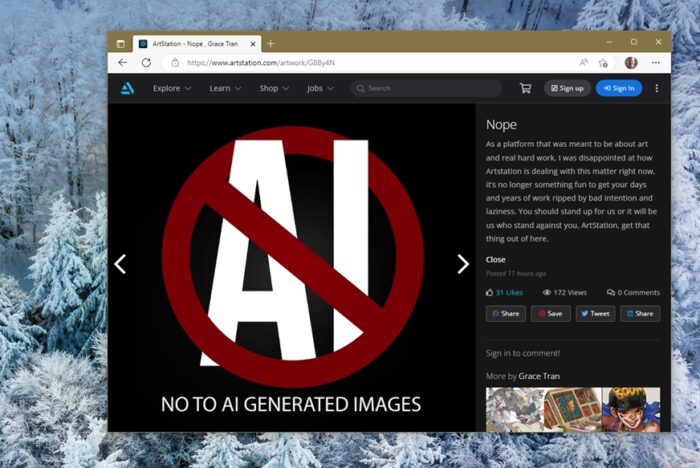Open Grace Tran's profile link
The image size is (700, 468).
tap(539, 376)
